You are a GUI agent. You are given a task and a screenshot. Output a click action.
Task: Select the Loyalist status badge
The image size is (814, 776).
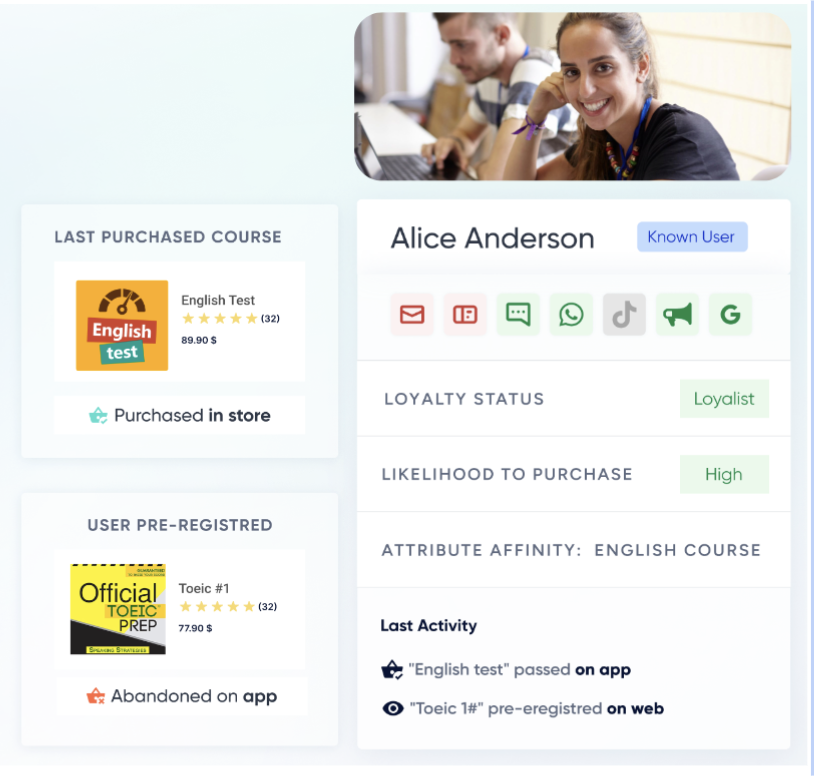click(x=724, y=398)
